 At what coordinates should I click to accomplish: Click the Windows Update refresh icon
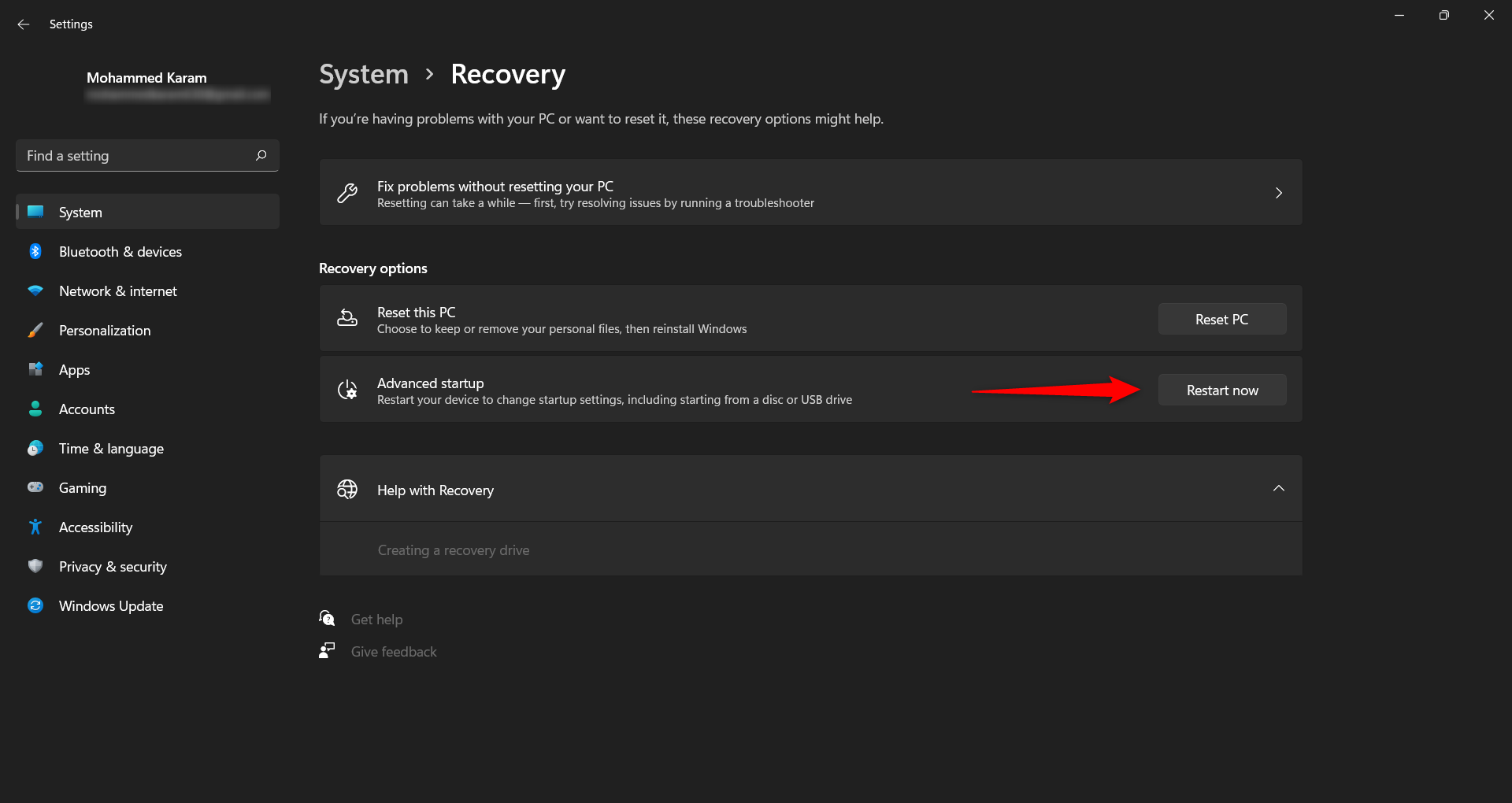35,605
